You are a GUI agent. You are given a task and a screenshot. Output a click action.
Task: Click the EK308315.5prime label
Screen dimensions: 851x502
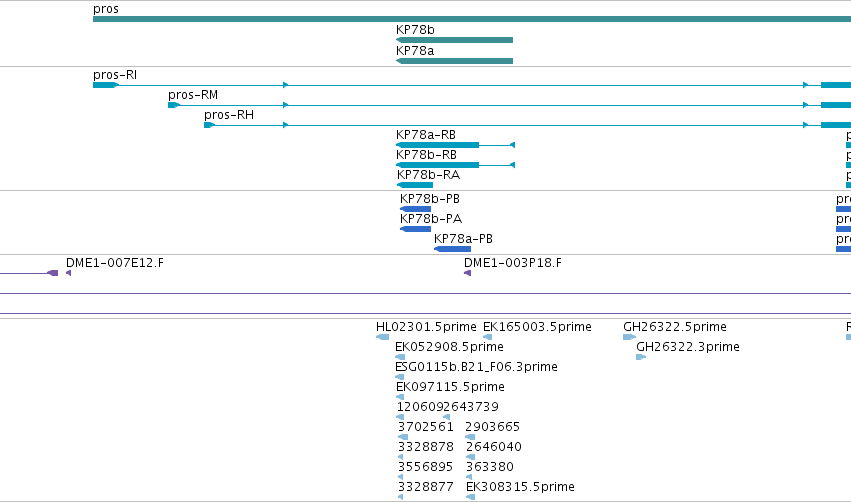pyautogui.click(x=520, y=487)
